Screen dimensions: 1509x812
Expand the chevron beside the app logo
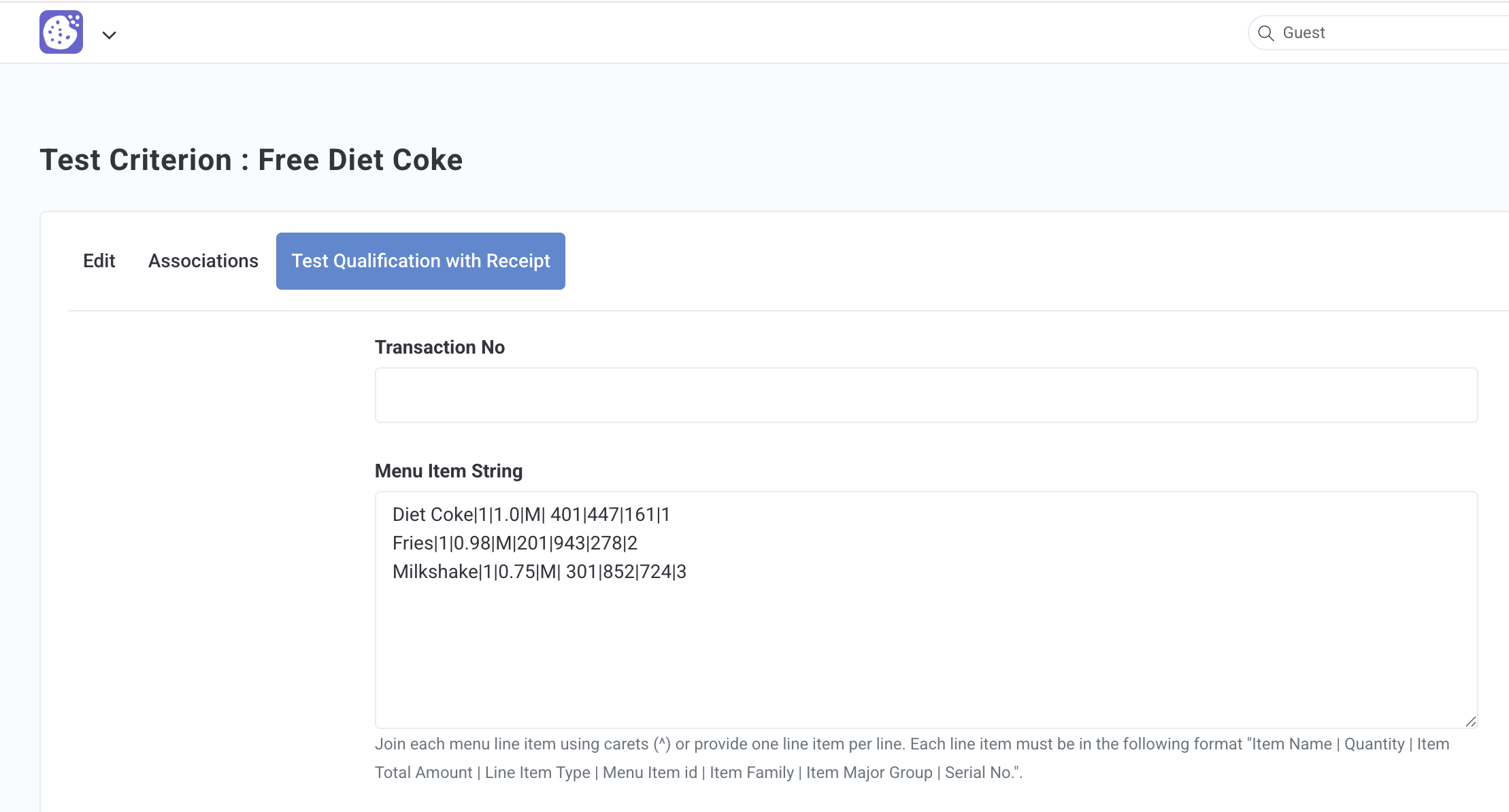click(x=109, y=35)
